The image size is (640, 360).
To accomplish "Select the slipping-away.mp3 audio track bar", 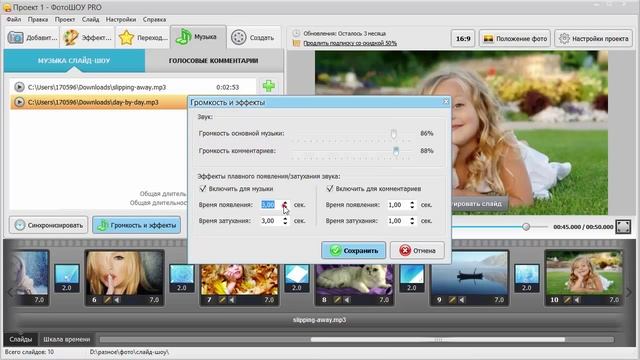I will click(x=319, y=320).
